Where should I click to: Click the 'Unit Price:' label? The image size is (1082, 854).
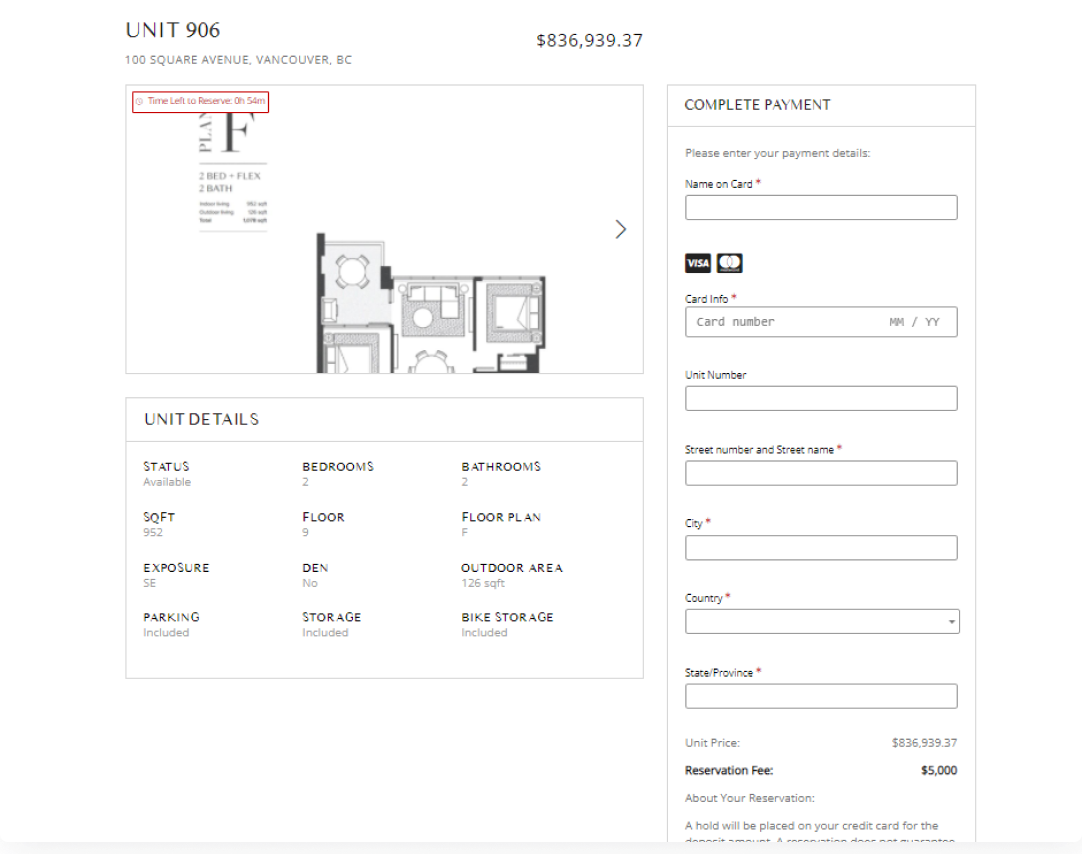(712, 743)
